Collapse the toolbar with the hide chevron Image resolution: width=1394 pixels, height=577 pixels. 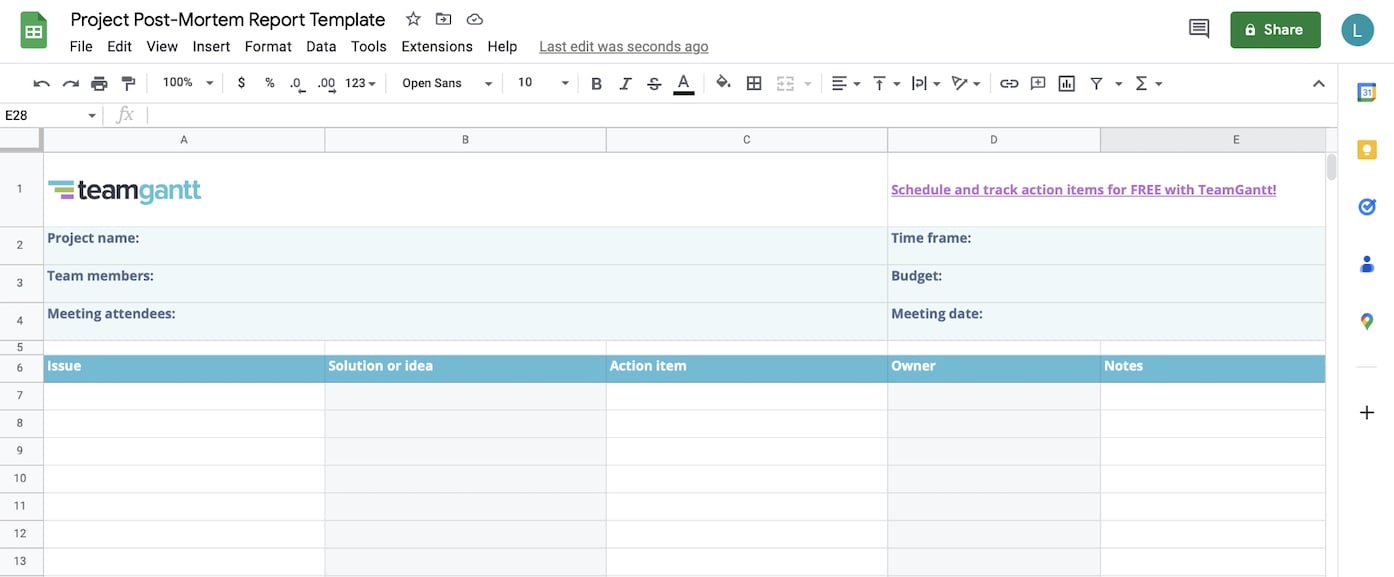coord(1318,83)
